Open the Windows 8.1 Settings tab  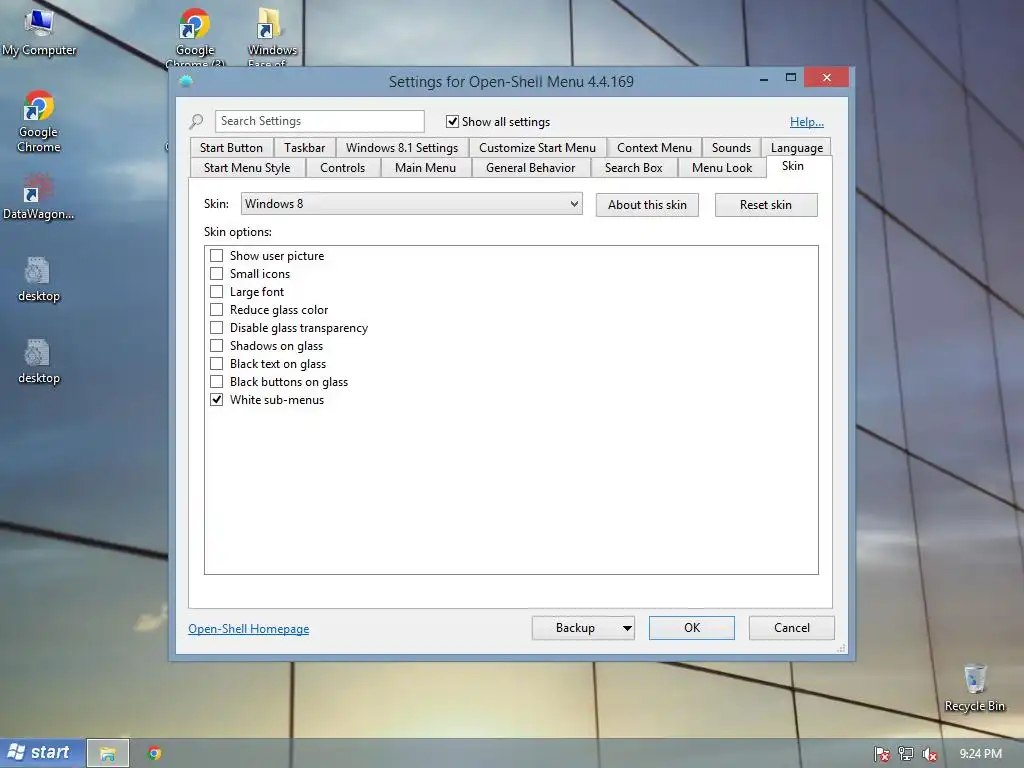tap(402, 148)
